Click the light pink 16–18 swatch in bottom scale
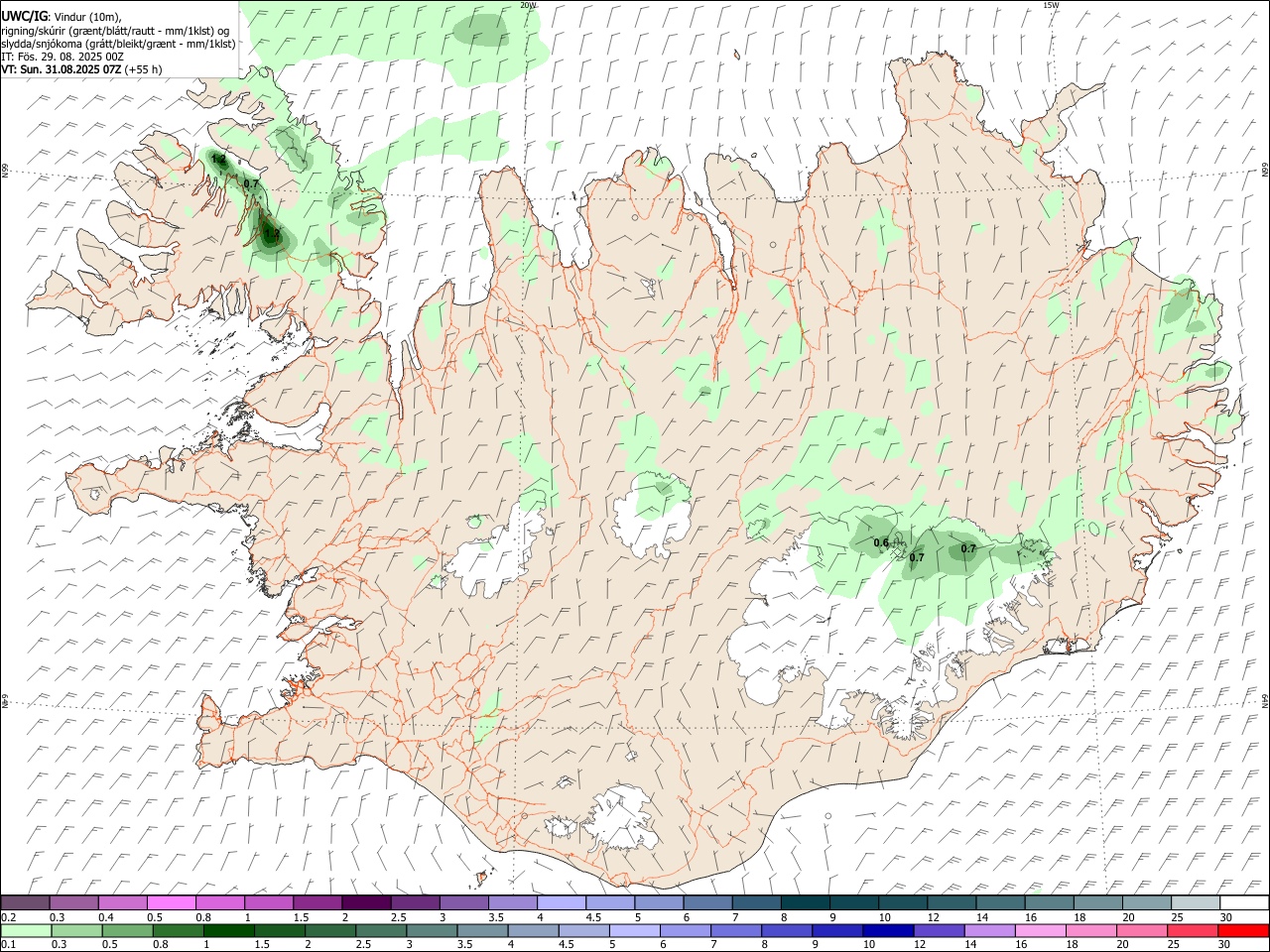 (1041, 931)
